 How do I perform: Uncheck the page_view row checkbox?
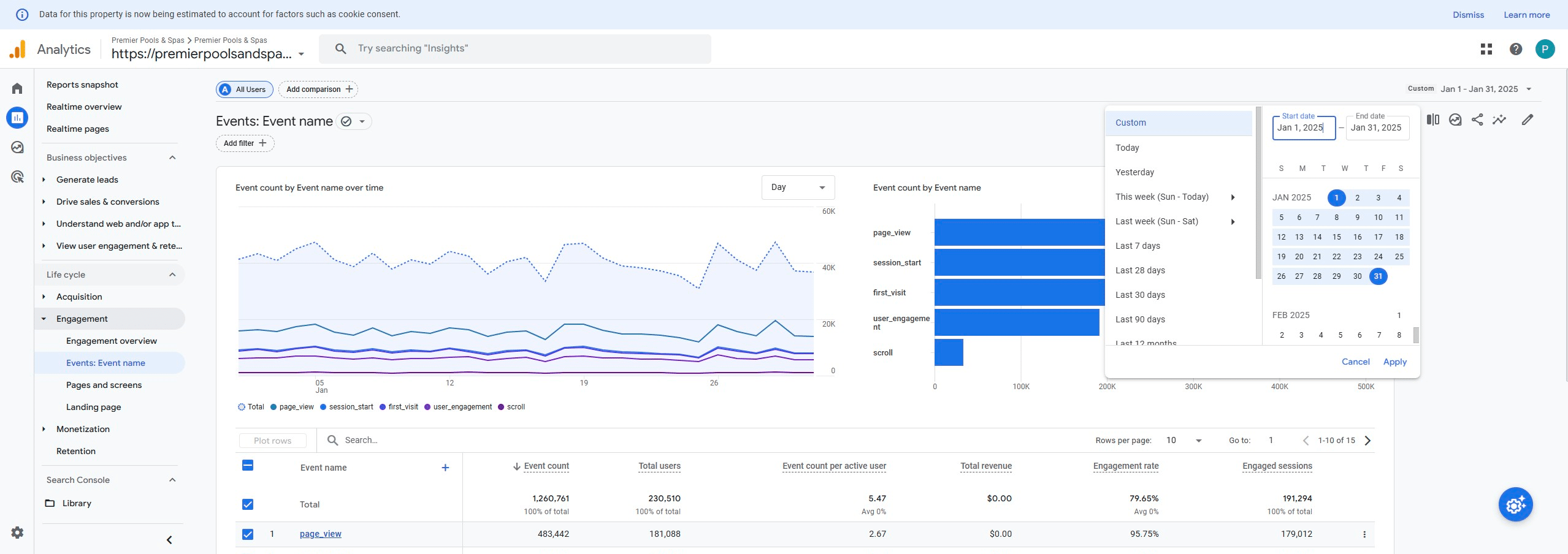coord(248,534)
